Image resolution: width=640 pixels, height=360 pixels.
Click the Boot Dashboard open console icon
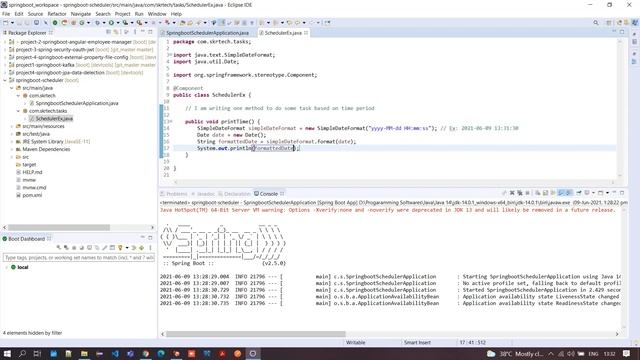click(x=89, y=248)
